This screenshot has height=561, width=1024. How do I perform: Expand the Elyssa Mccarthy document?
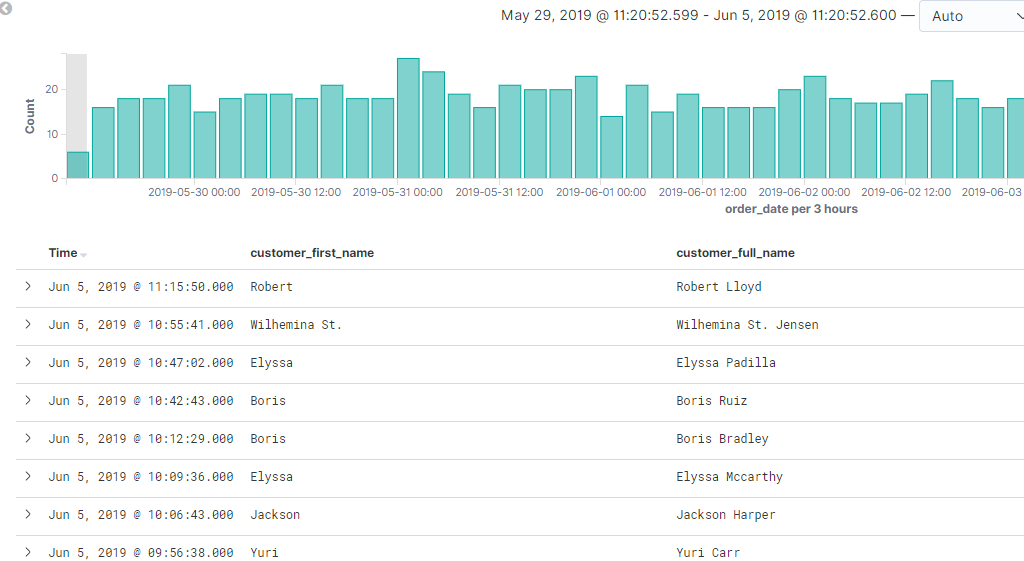(28, 477)
